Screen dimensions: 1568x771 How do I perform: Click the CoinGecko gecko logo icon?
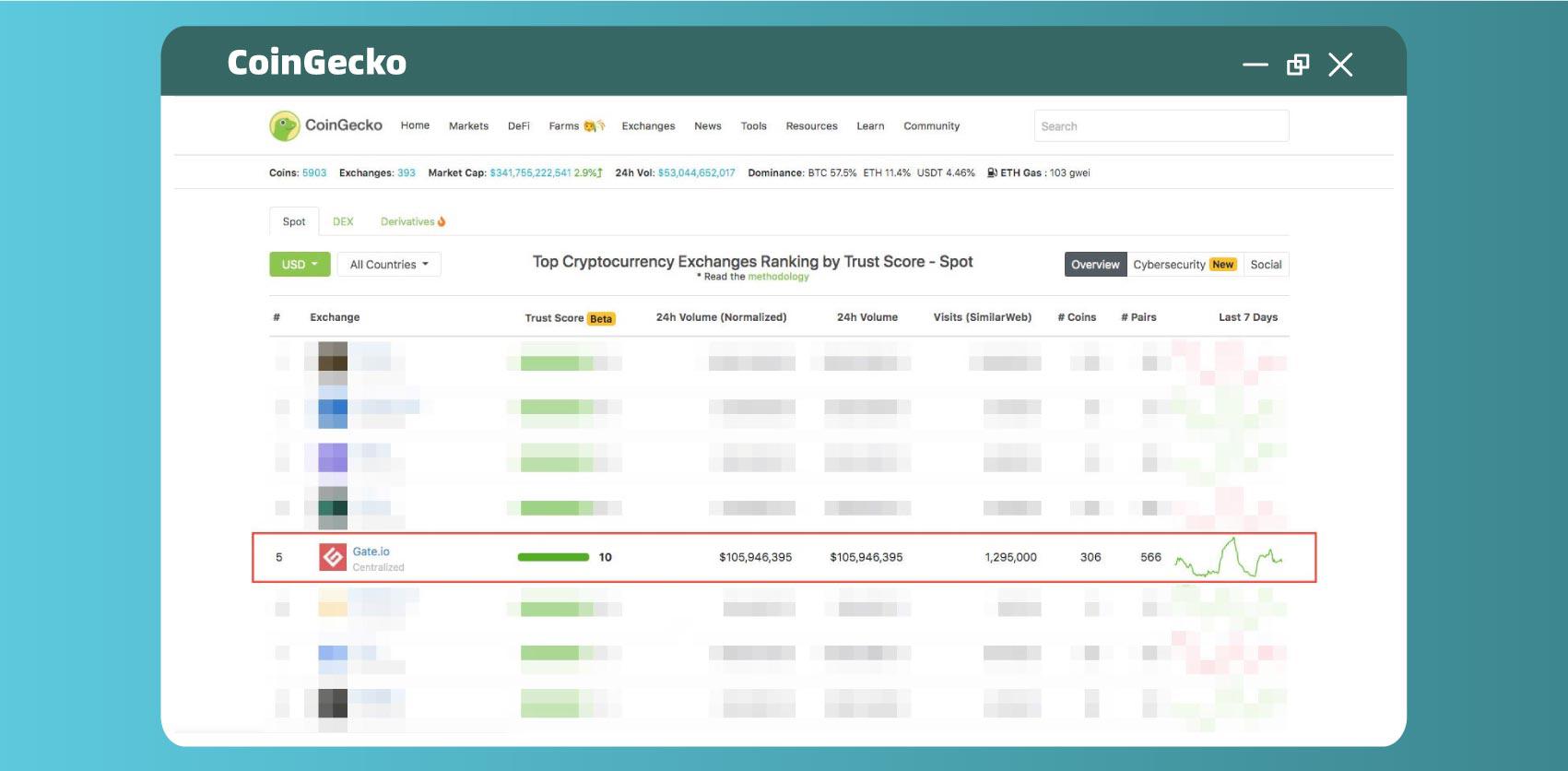coord(284,125)
